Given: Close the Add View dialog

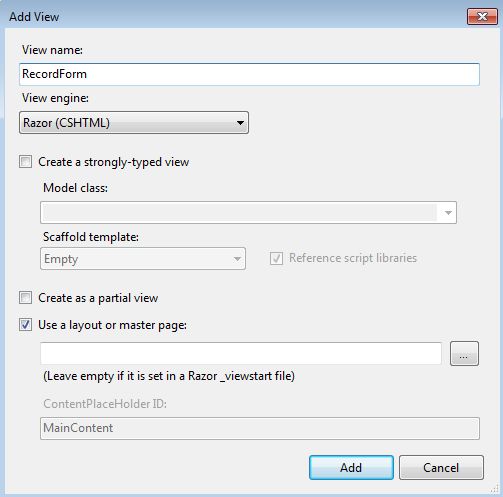Looking at the screenshot, I should 482,16.
